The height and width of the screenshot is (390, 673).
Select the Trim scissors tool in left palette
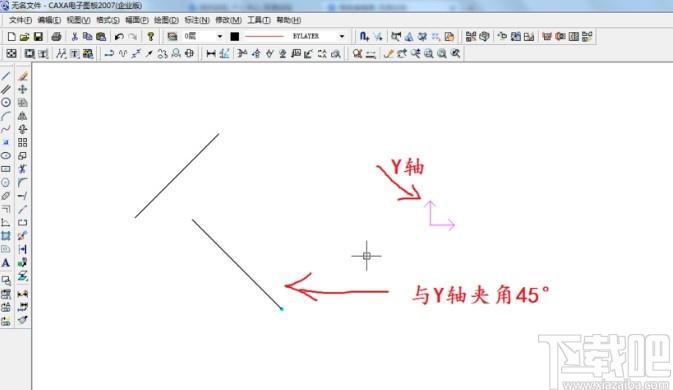tap(23, 169)
